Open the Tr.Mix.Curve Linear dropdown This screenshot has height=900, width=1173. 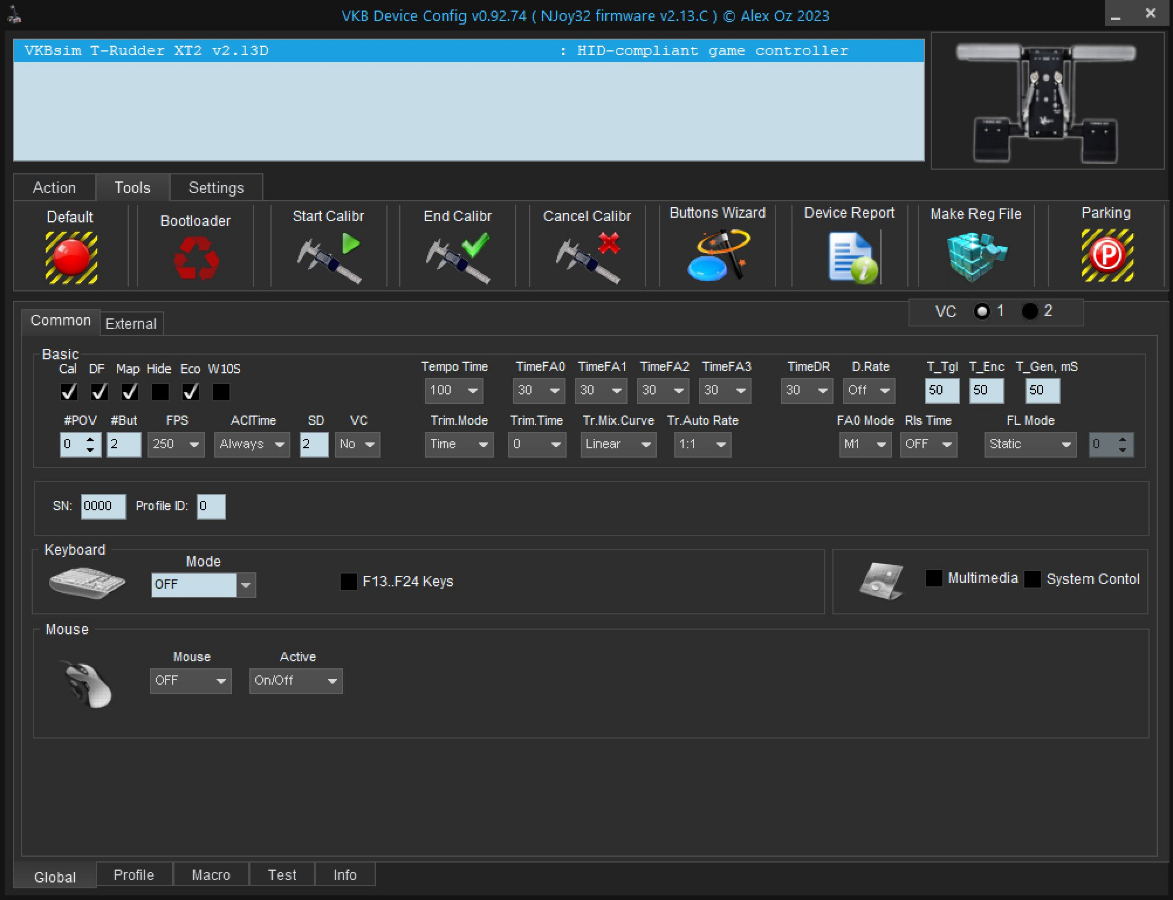pyautogui.click(x=619, y=444)
